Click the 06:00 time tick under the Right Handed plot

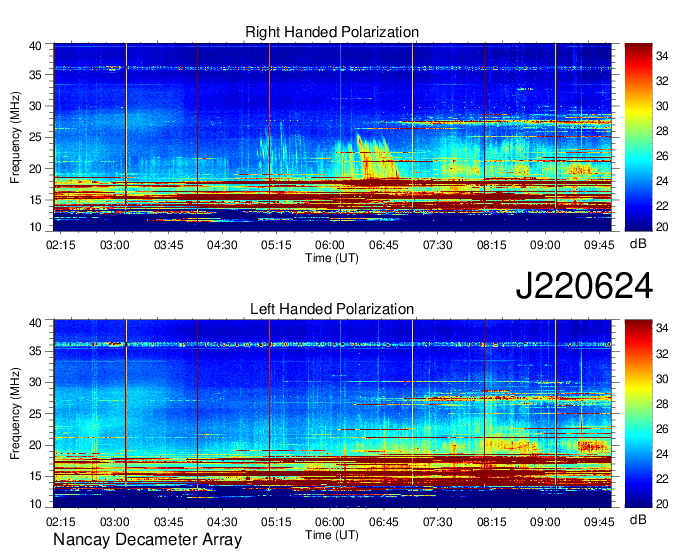[330, 245]
